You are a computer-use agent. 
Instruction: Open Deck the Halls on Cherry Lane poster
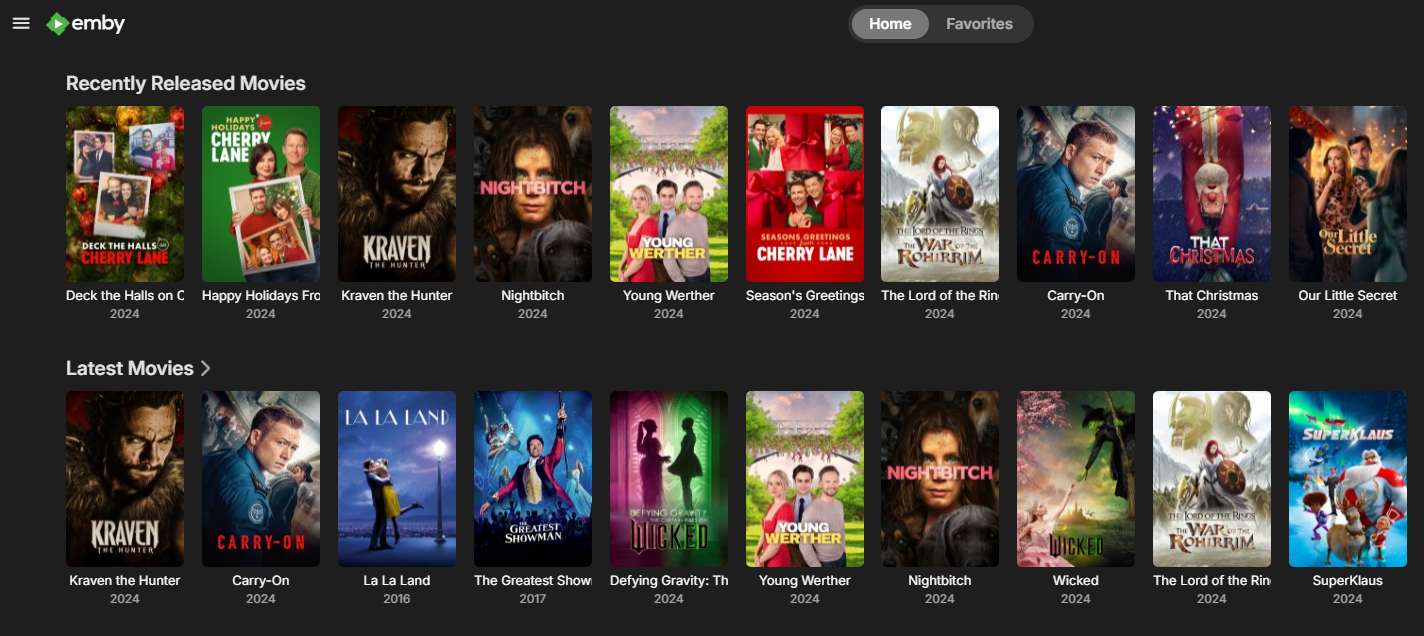tap(125, 194)
